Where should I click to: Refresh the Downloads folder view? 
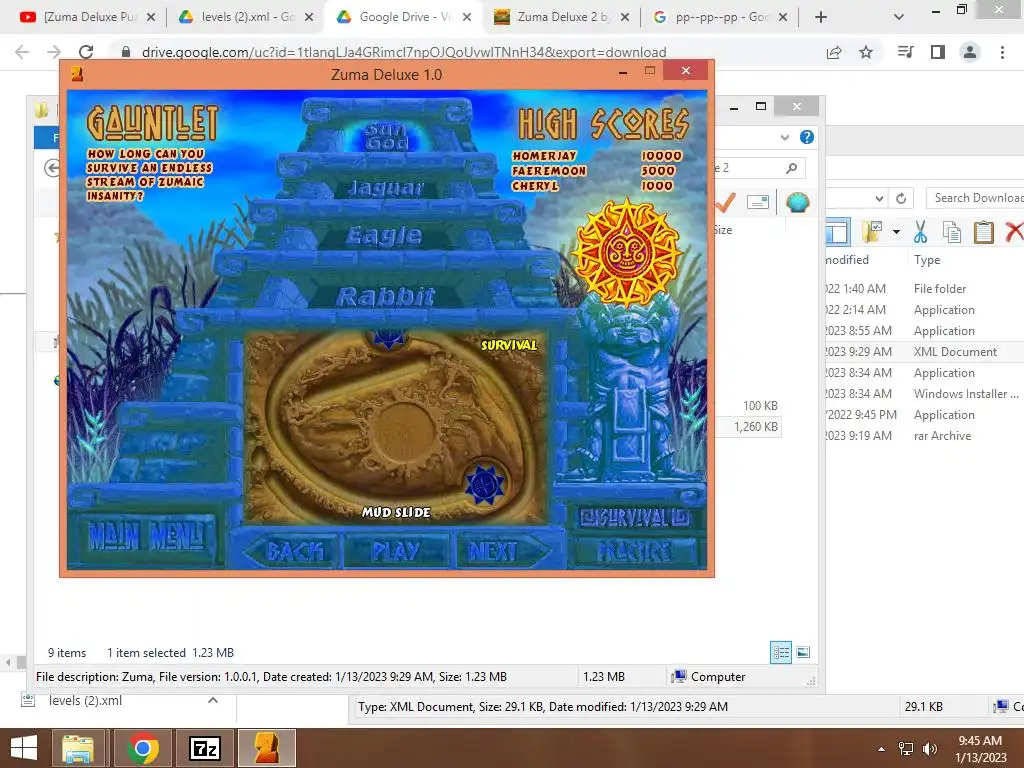[x=901, y=199]
